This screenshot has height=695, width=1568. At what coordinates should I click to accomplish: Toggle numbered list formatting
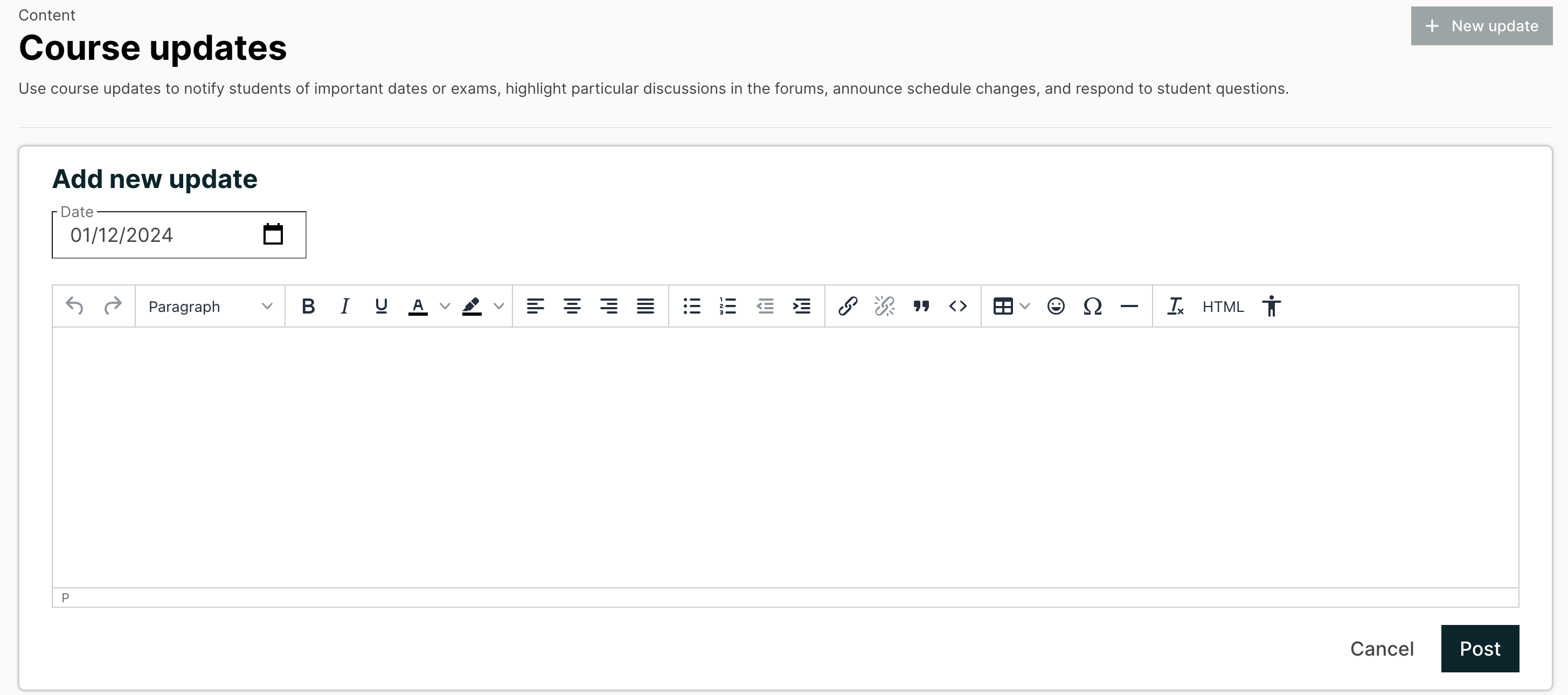coord(728,306)
